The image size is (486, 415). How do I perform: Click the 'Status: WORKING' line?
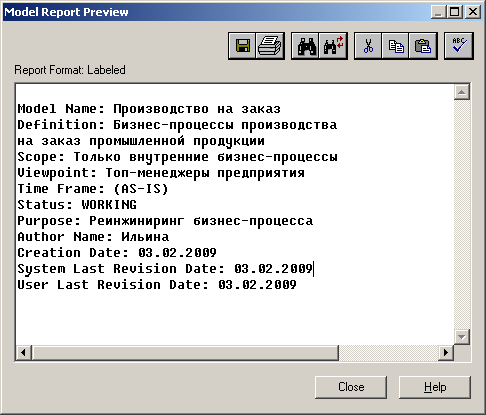point(77,205)
